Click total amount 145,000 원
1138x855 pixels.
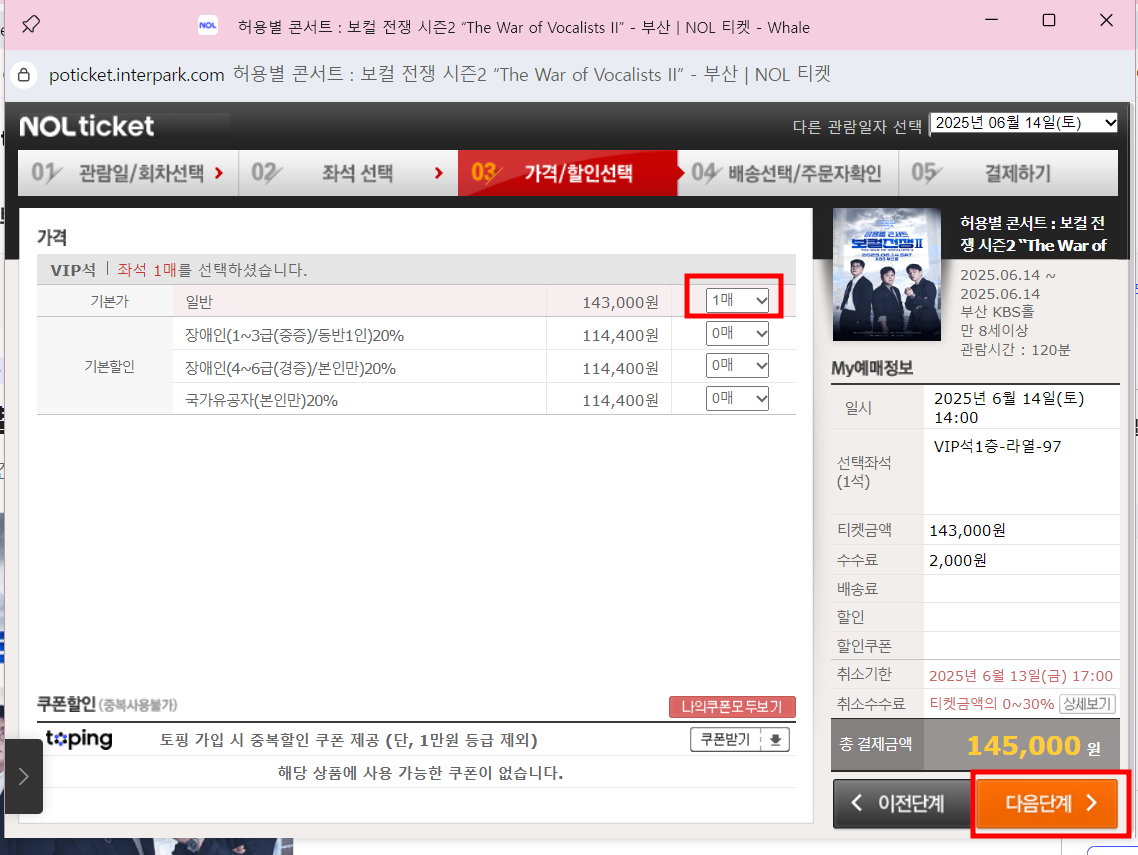coord(1033,745)
